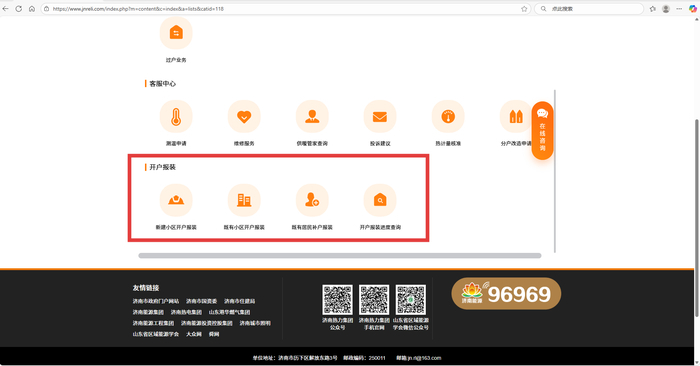Click the 邮政编码 250011 text

pyautogui.click(x=364, y=358)
